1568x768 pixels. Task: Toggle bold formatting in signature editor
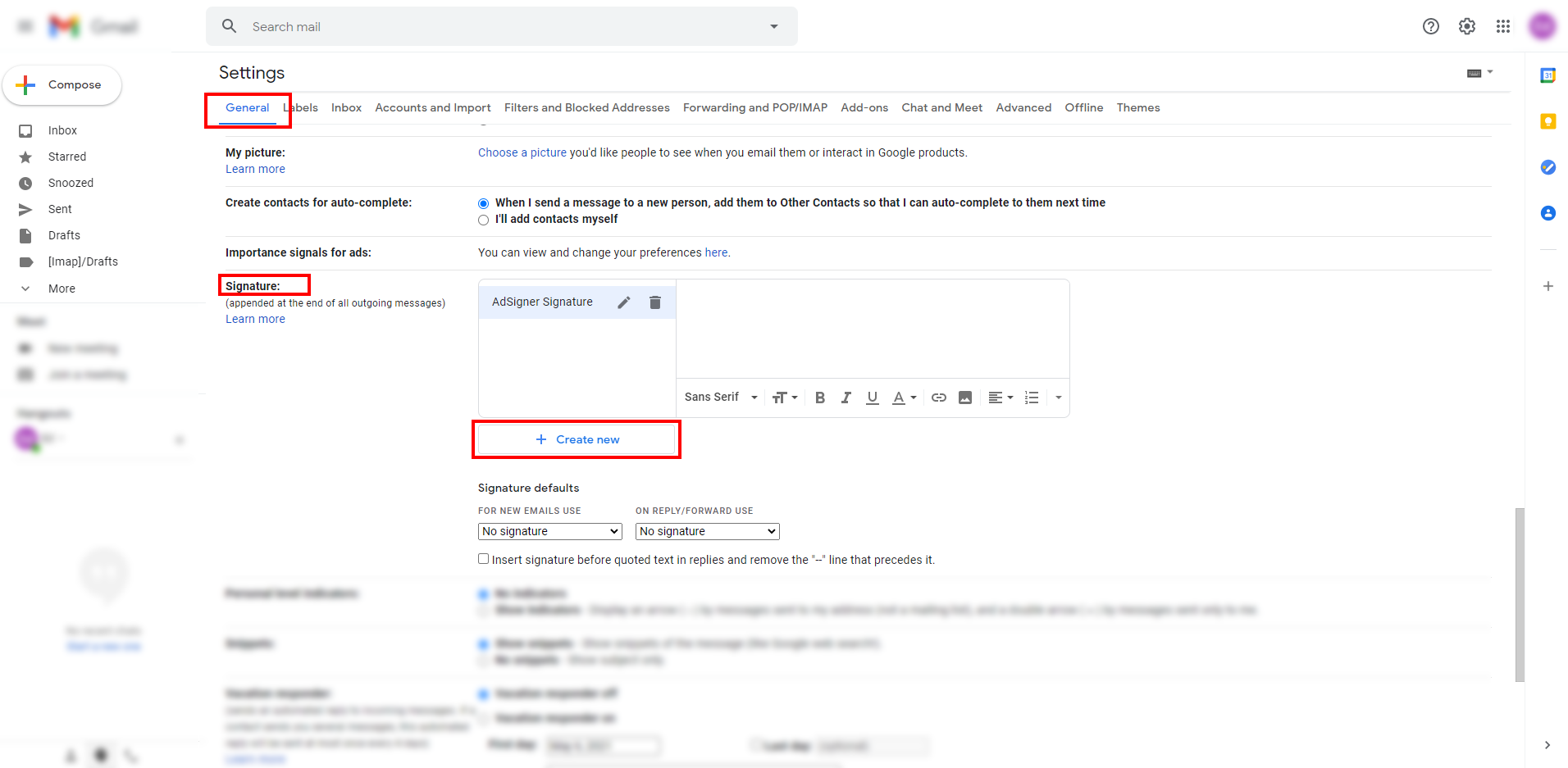[819, 398]
